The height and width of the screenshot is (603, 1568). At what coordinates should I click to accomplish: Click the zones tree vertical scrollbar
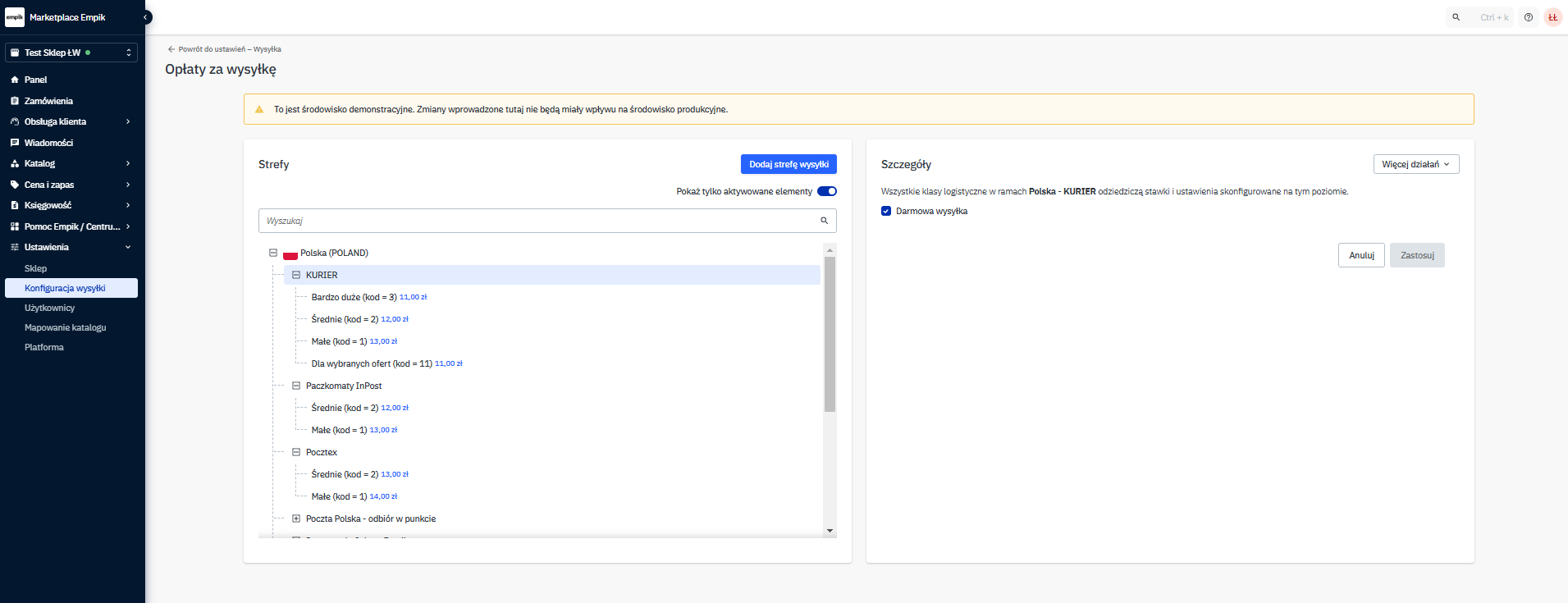830,334
